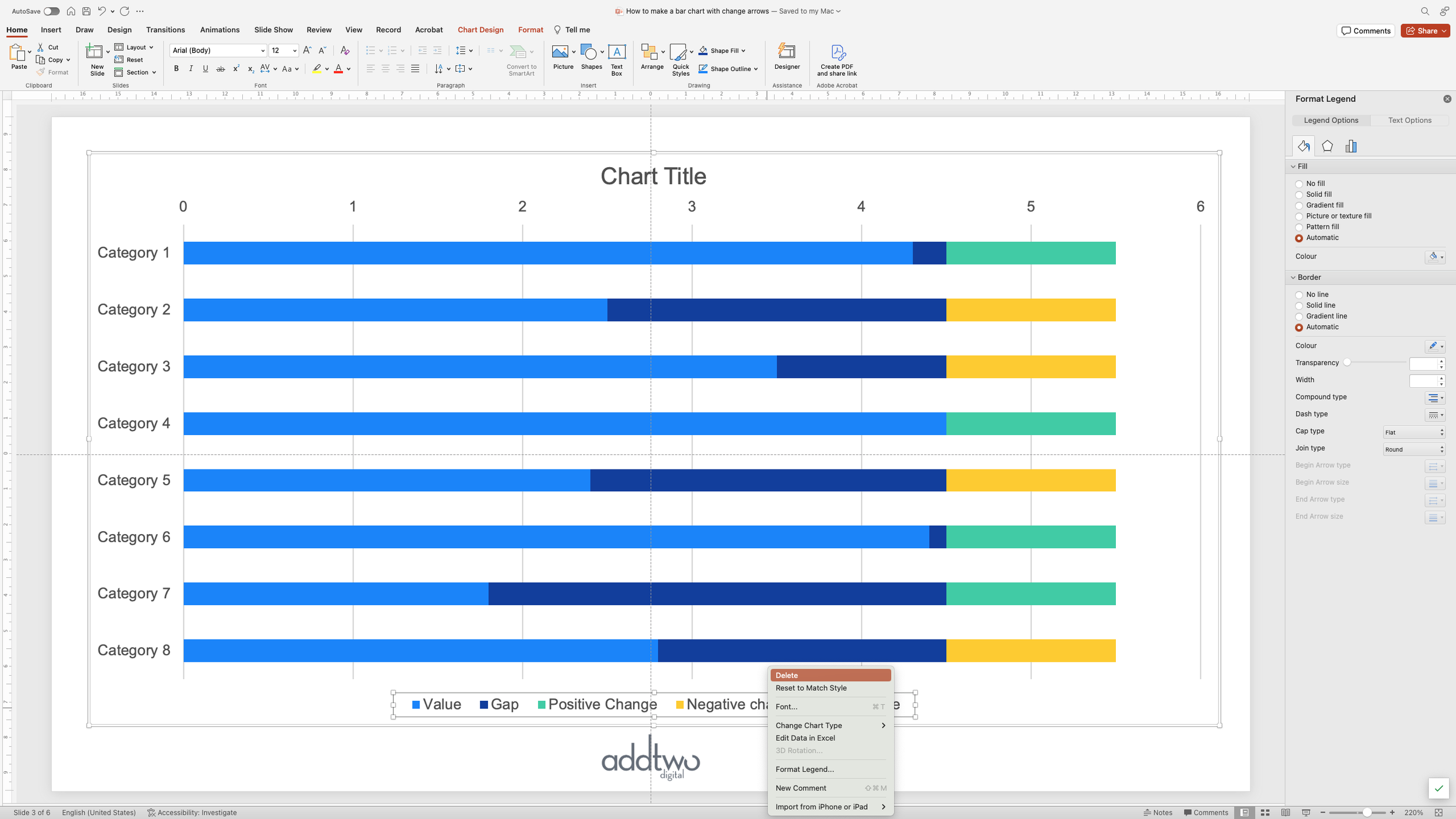The image size is (1456, 819).
Task: Click the New Slide icon
Action: click(x=94, y=52)
